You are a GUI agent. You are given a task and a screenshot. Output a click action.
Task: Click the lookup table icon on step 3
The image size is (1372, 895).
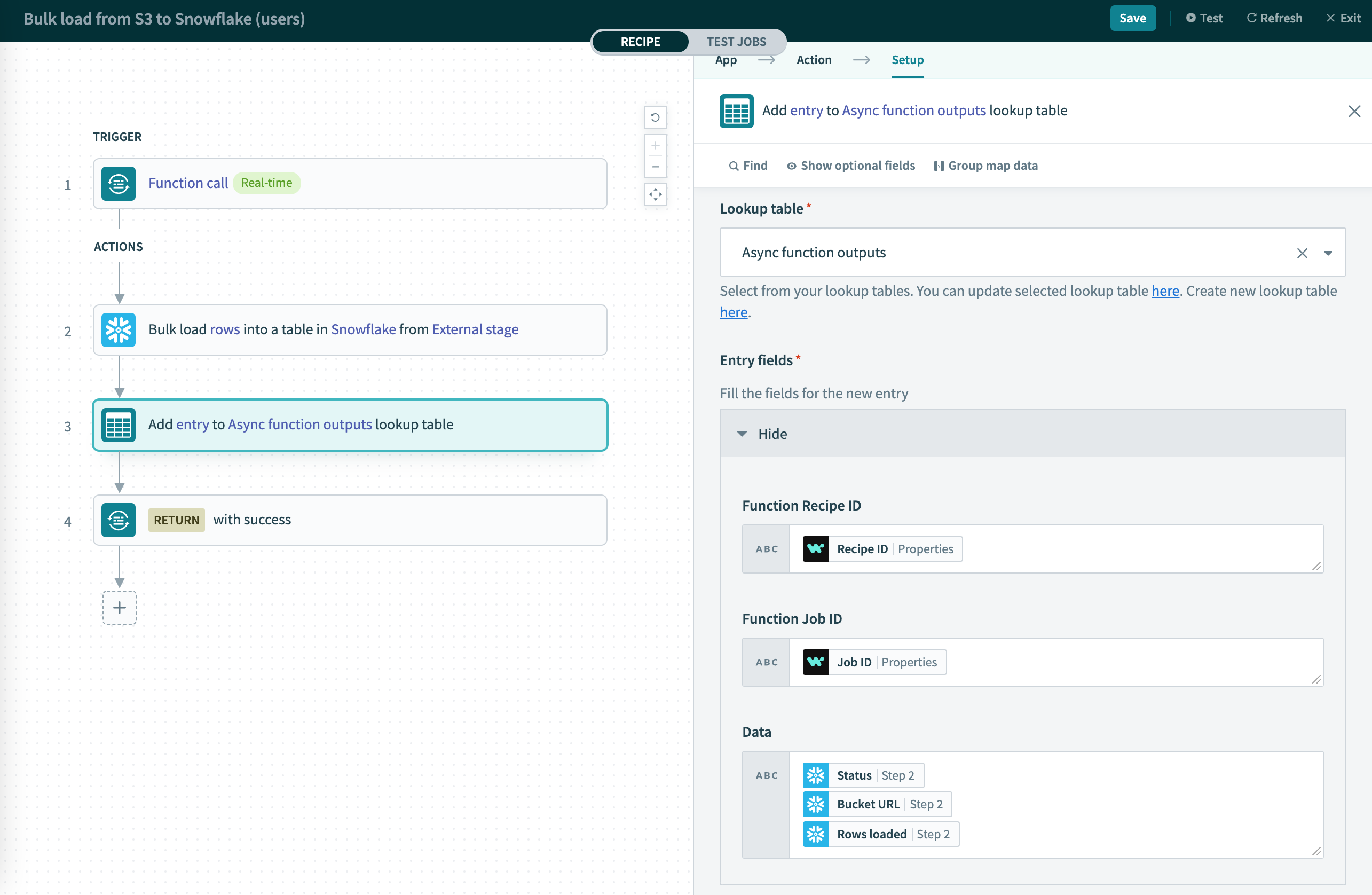click(118, 425)
